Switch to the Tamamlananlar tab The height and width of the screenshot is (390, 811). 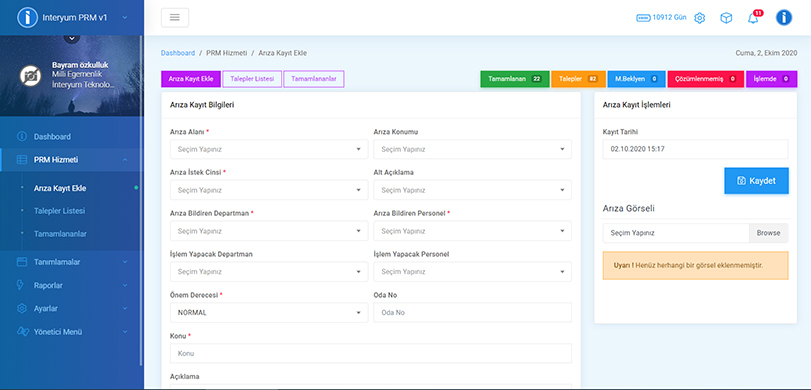tap(314, 79)
